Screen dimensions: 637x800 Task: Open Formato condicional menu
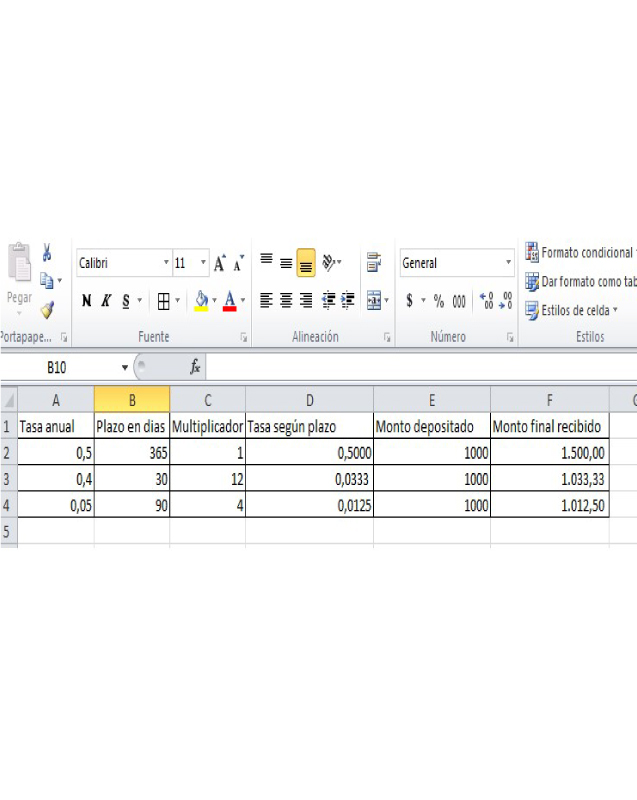(x=581, y=252)
